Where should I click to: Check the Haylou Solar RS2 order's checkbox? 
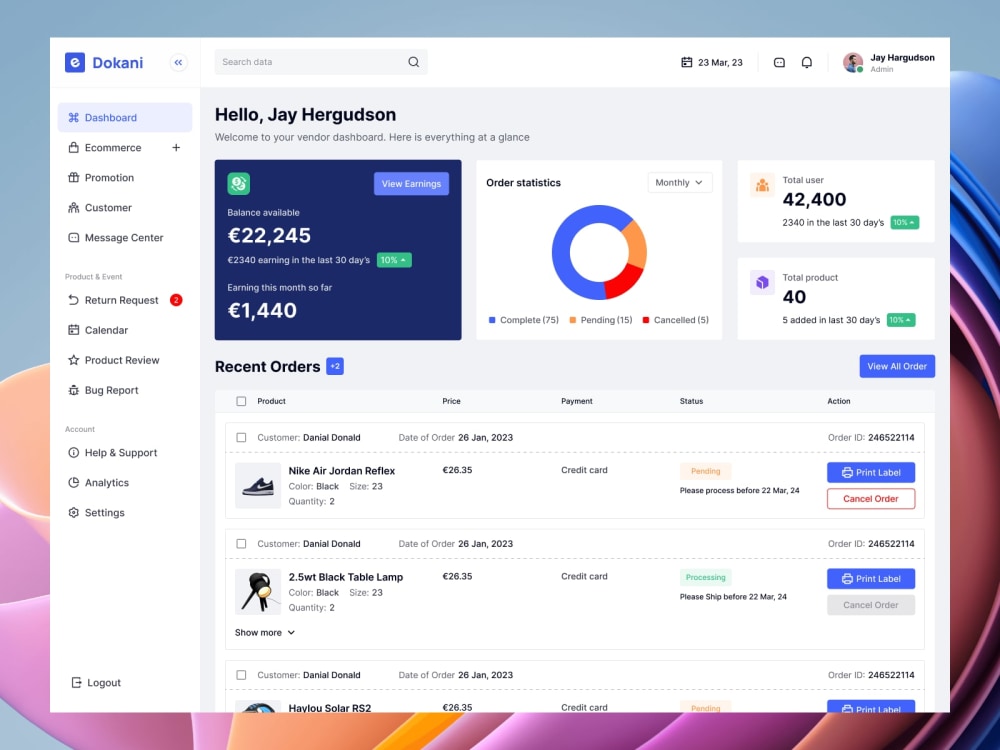(x=241, y=675)
